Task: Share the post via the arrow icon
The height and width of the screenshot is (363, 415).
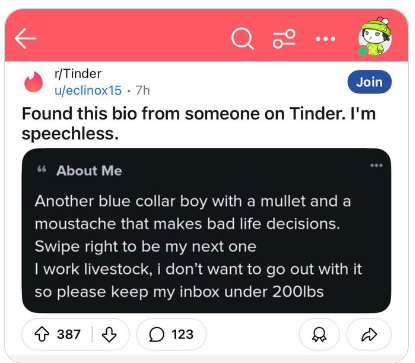Action: tap(369, 334)
